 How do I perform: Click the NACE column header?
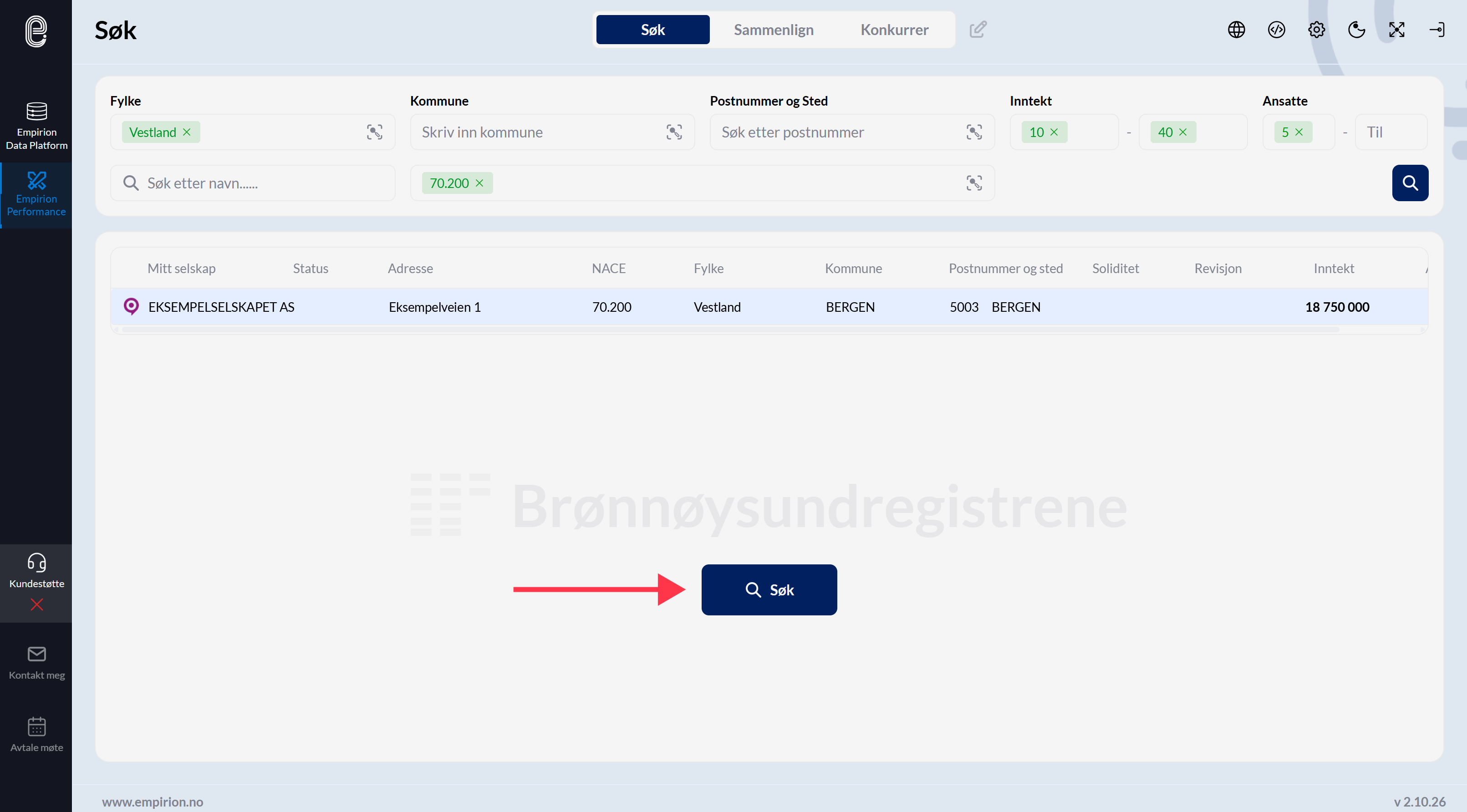608,268
